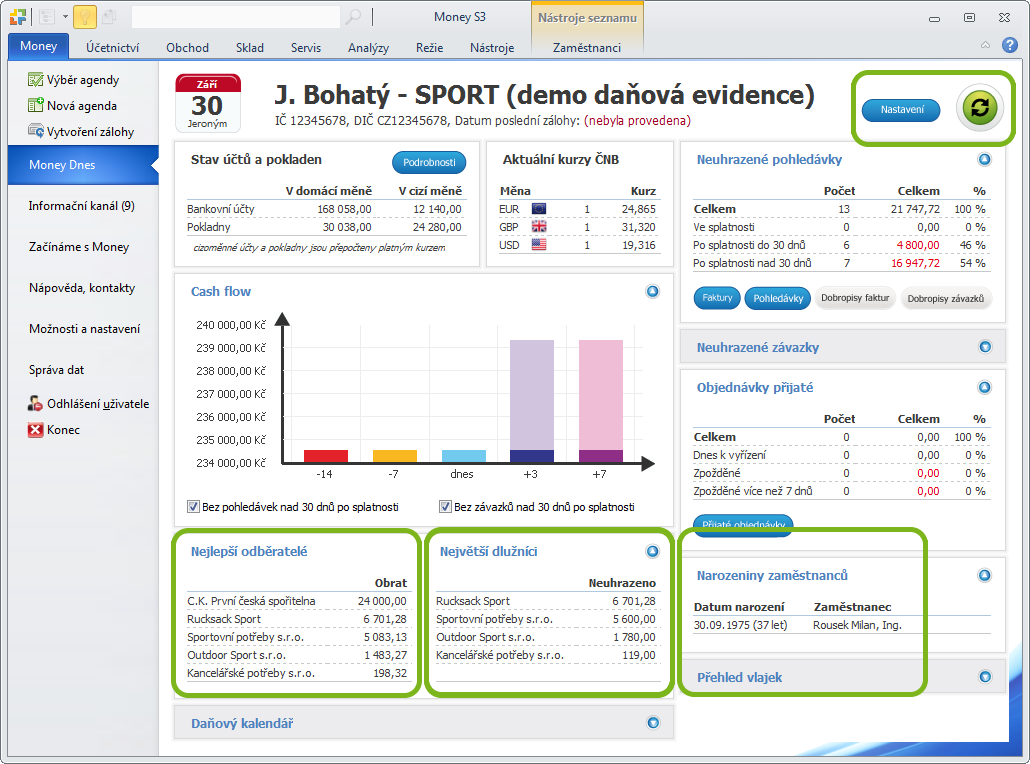The image size is (1030, 764).
Task: Collapse the Narozeniny zaměstnanců panel
Action: (x=984, y=575)
